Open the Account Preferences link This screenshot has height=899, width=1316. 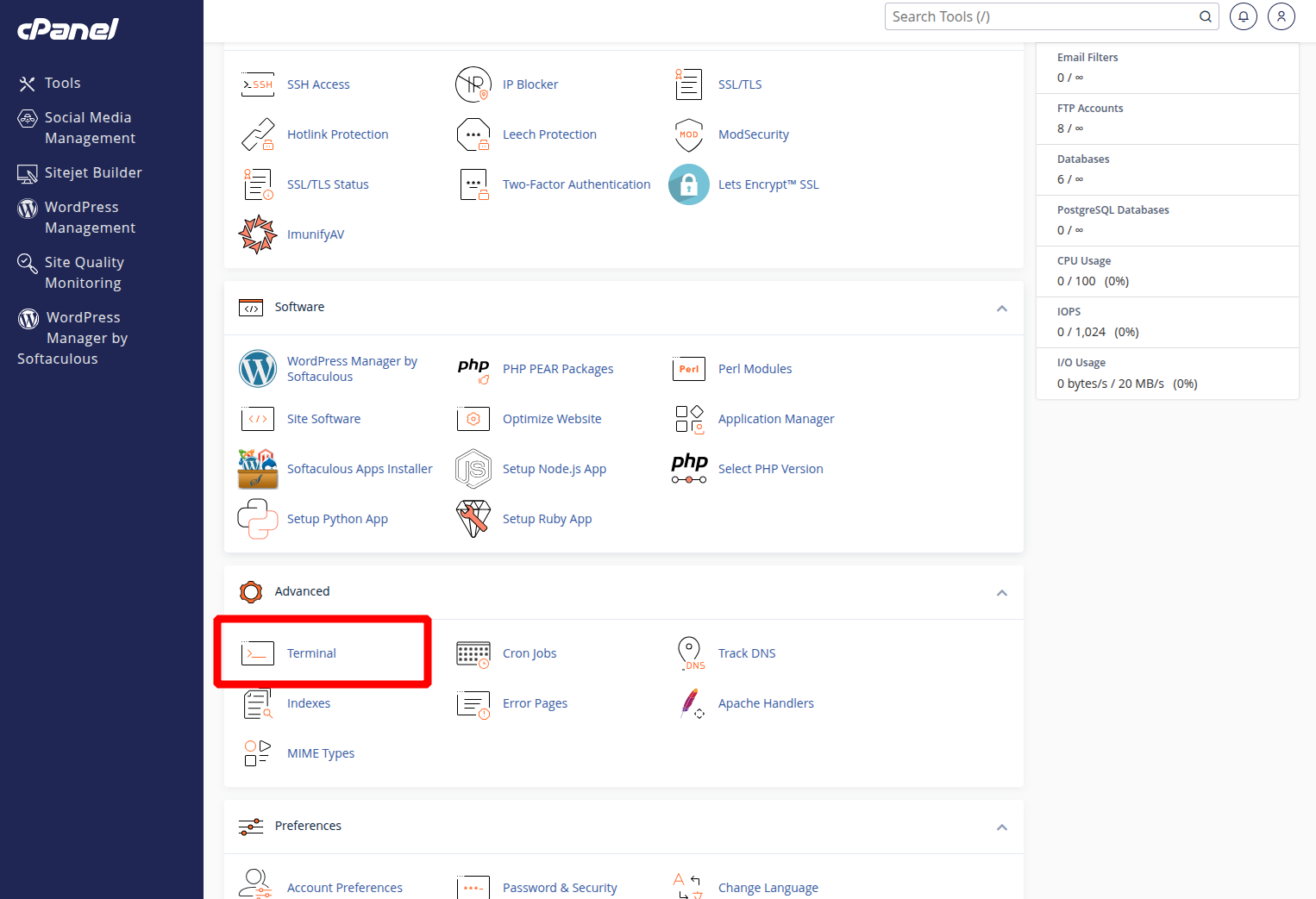344,888
